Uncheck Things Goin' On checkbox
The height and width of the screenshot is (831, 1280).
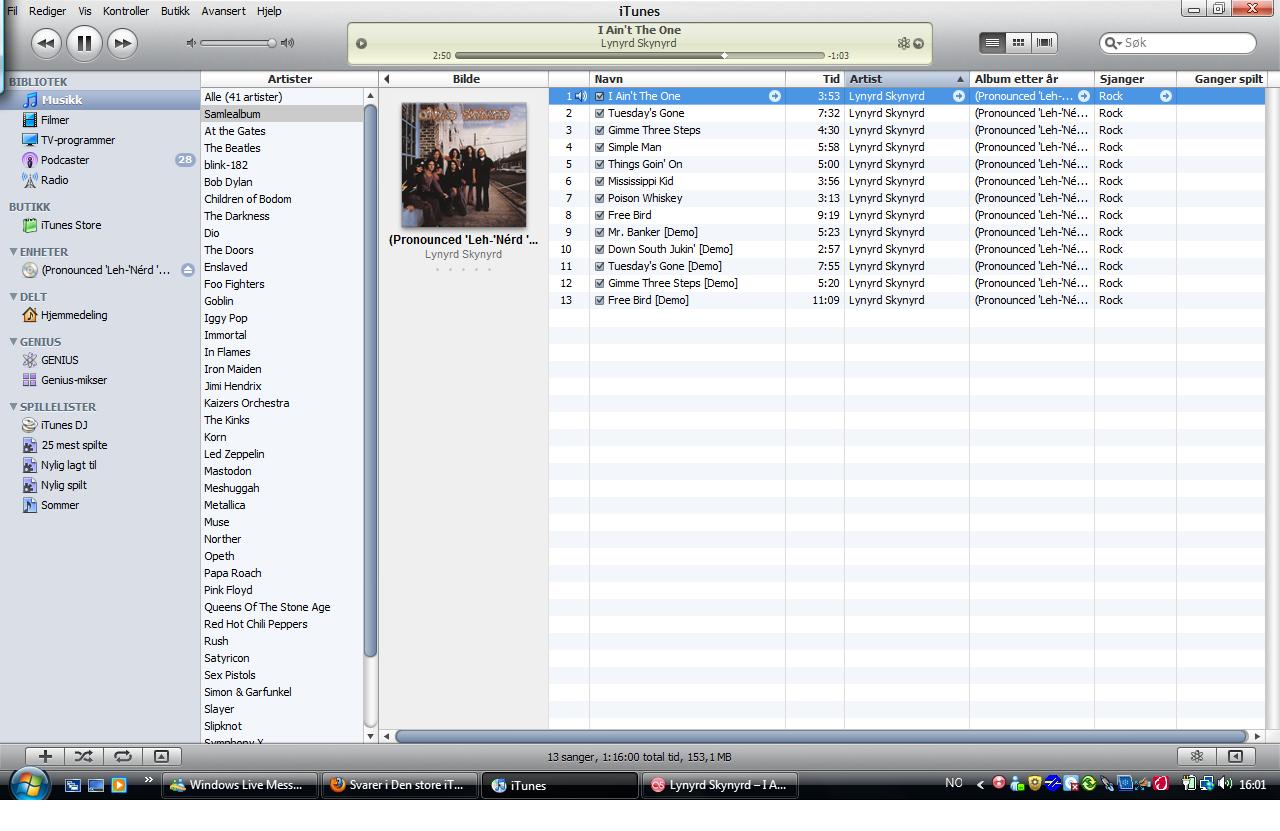click(x=600, y=164)
